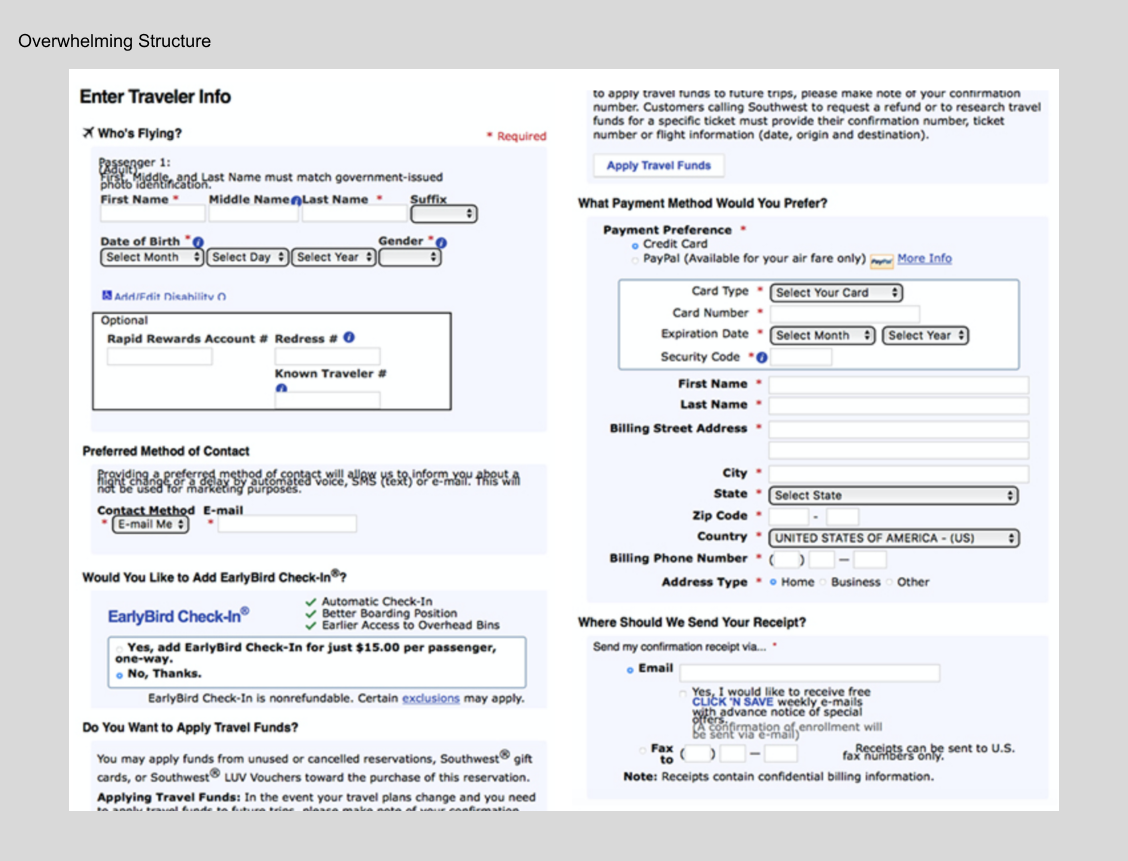The height and width of the screenshot is (861, 1128).
Task: Select Fax for confirmation receipt
Action: [x=642, y=750]
